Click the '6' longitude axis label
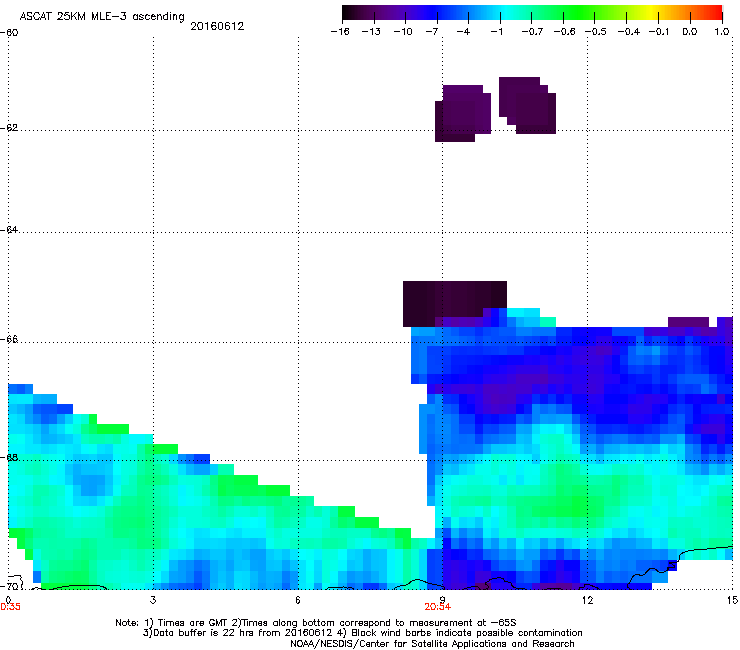 [x=298, y=600]
